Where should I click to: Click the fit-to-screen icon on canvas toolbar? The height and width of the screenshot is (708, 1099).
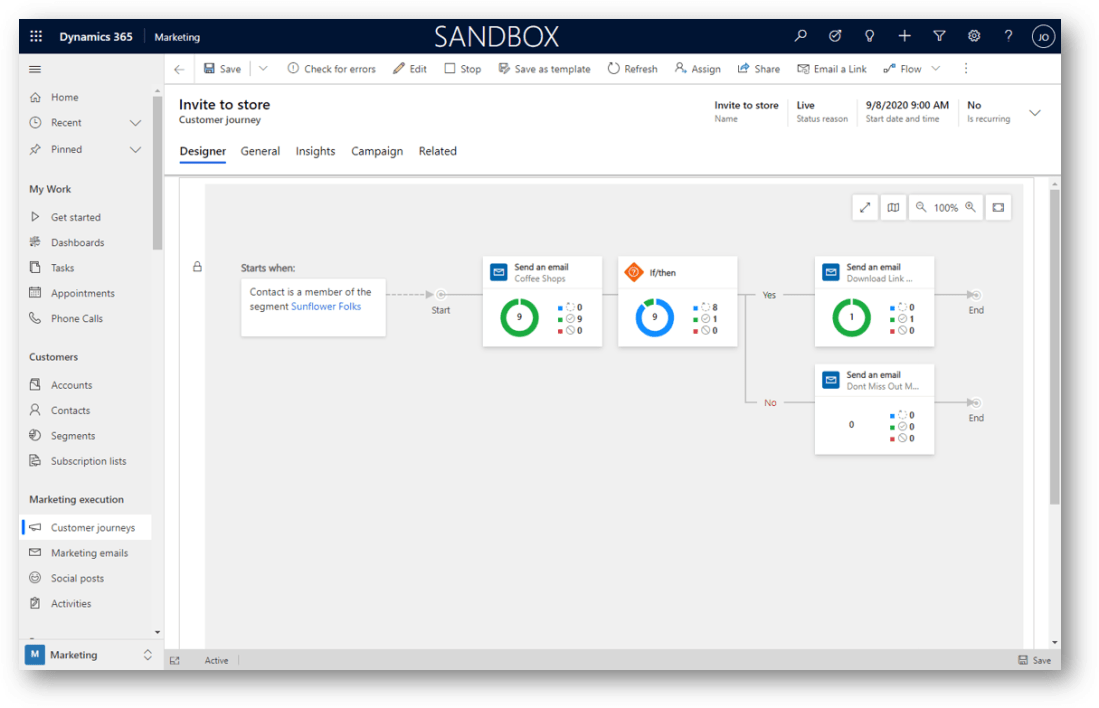pyautogui.click(x=997, y=208)
